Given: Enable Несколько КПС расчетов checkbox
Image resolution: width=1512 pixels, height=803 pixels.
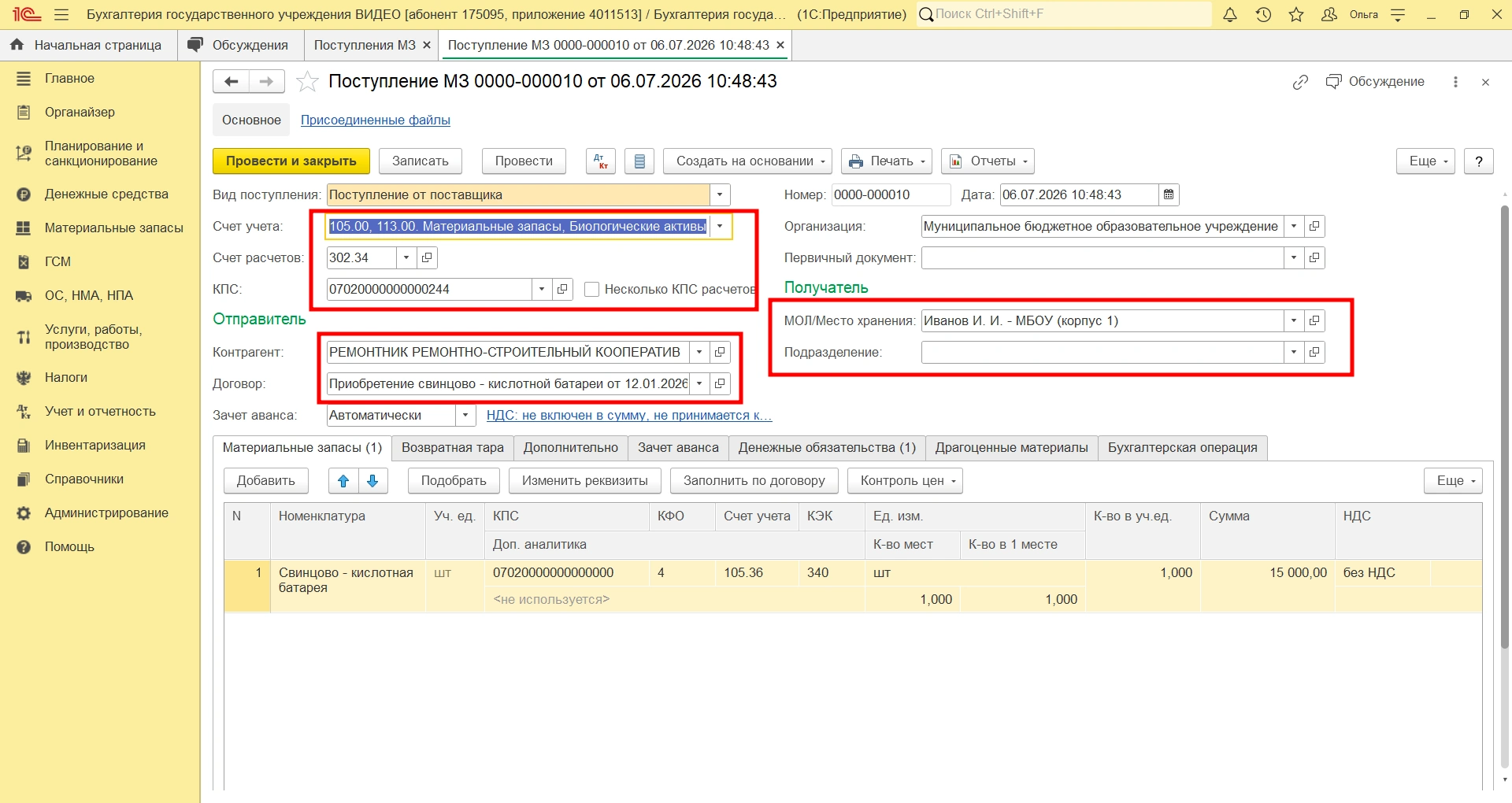Looking at the screenshot, I should [592, 290].
